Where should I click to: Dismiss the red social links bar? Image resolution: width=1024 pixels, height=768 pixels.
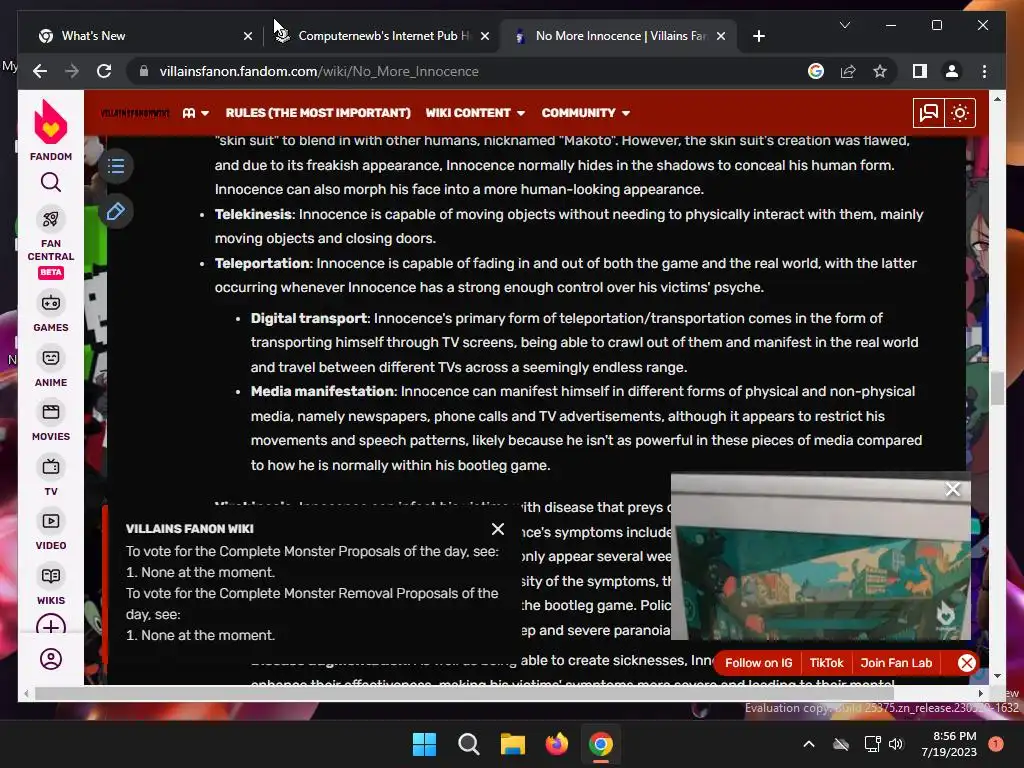click(x=967, y=663)
